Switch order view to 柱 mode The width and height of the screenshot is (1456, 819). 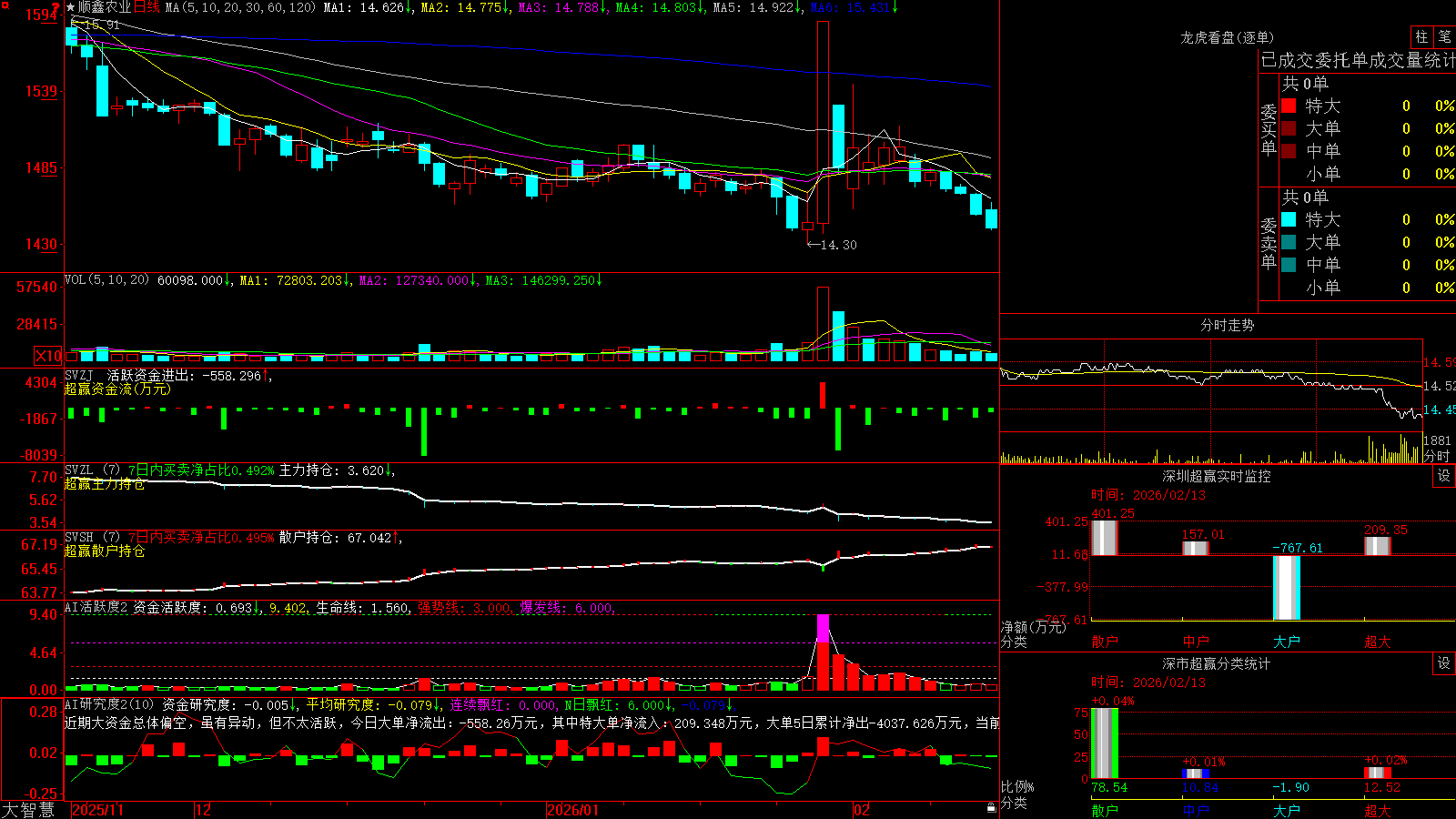coord(1421,36)
